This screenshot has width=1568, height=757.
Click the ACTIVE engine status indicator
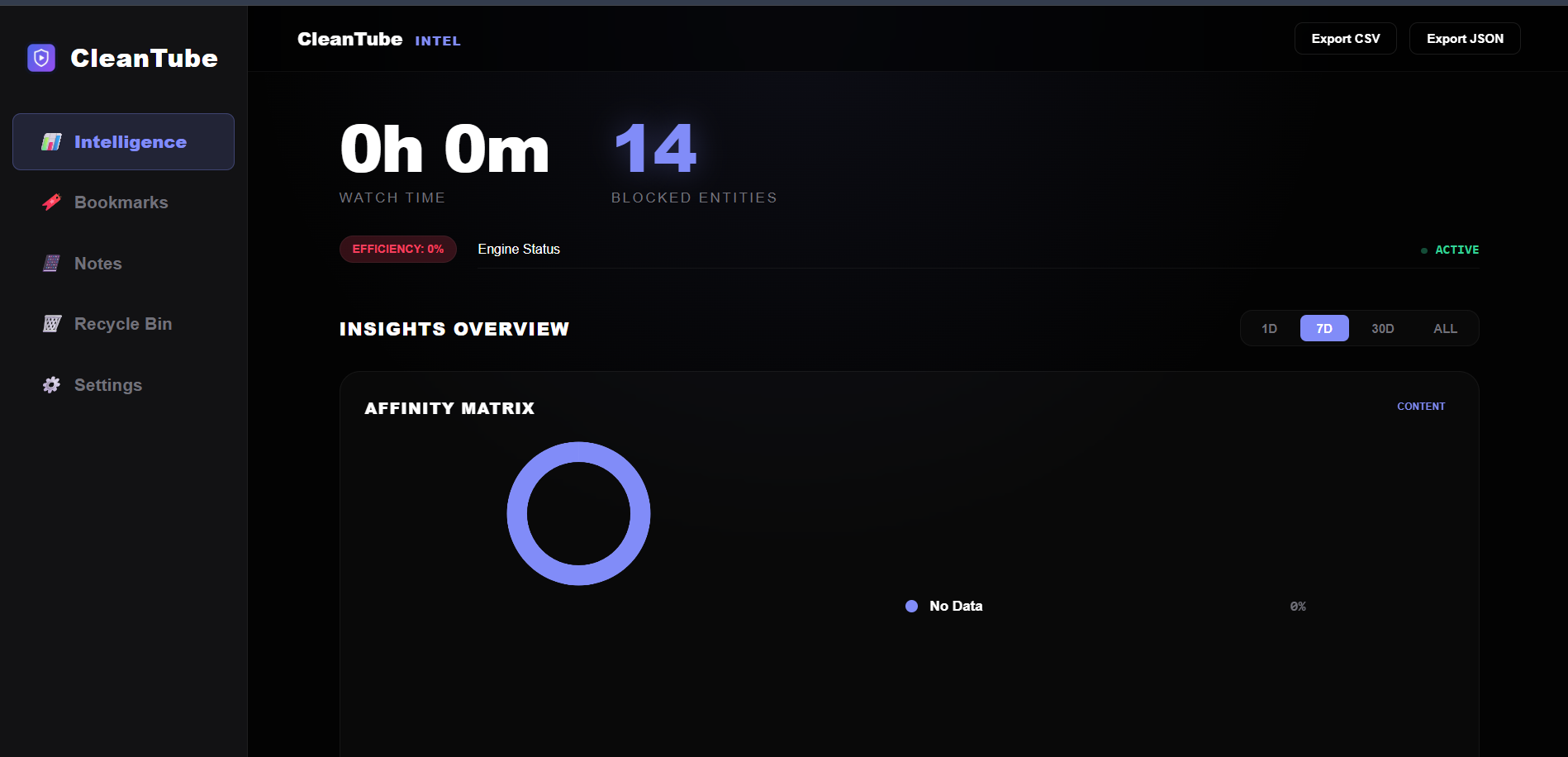coord(1450,250)
